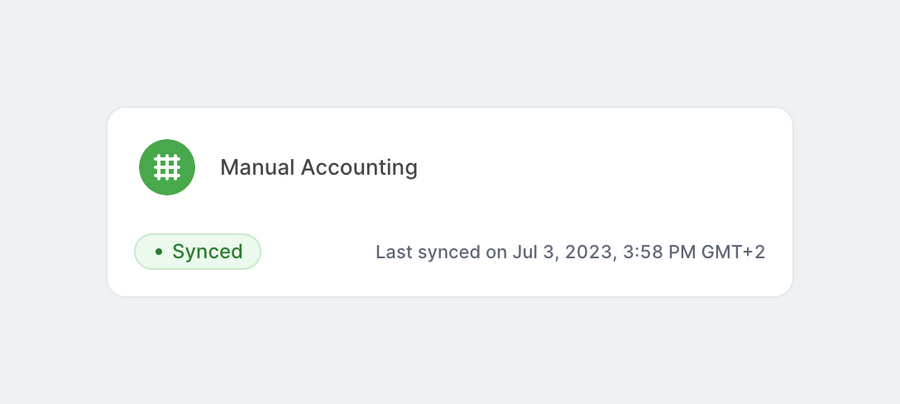
Task: Click the "Jul 3, 2023" sync date
Action: [x=562, y=252]
